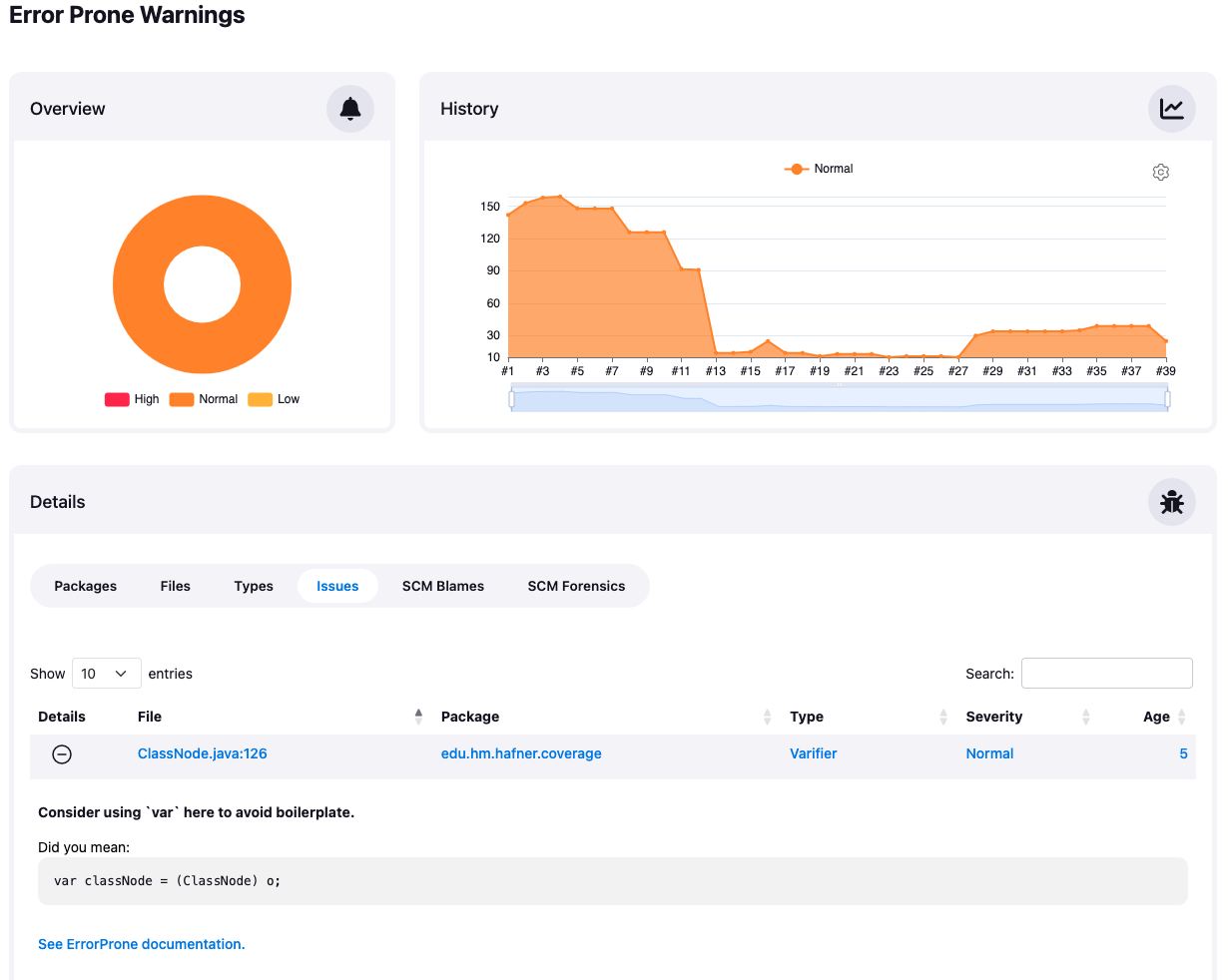
Task: Open the chart settings gear on History chart
Action: tap(1161, 172)
